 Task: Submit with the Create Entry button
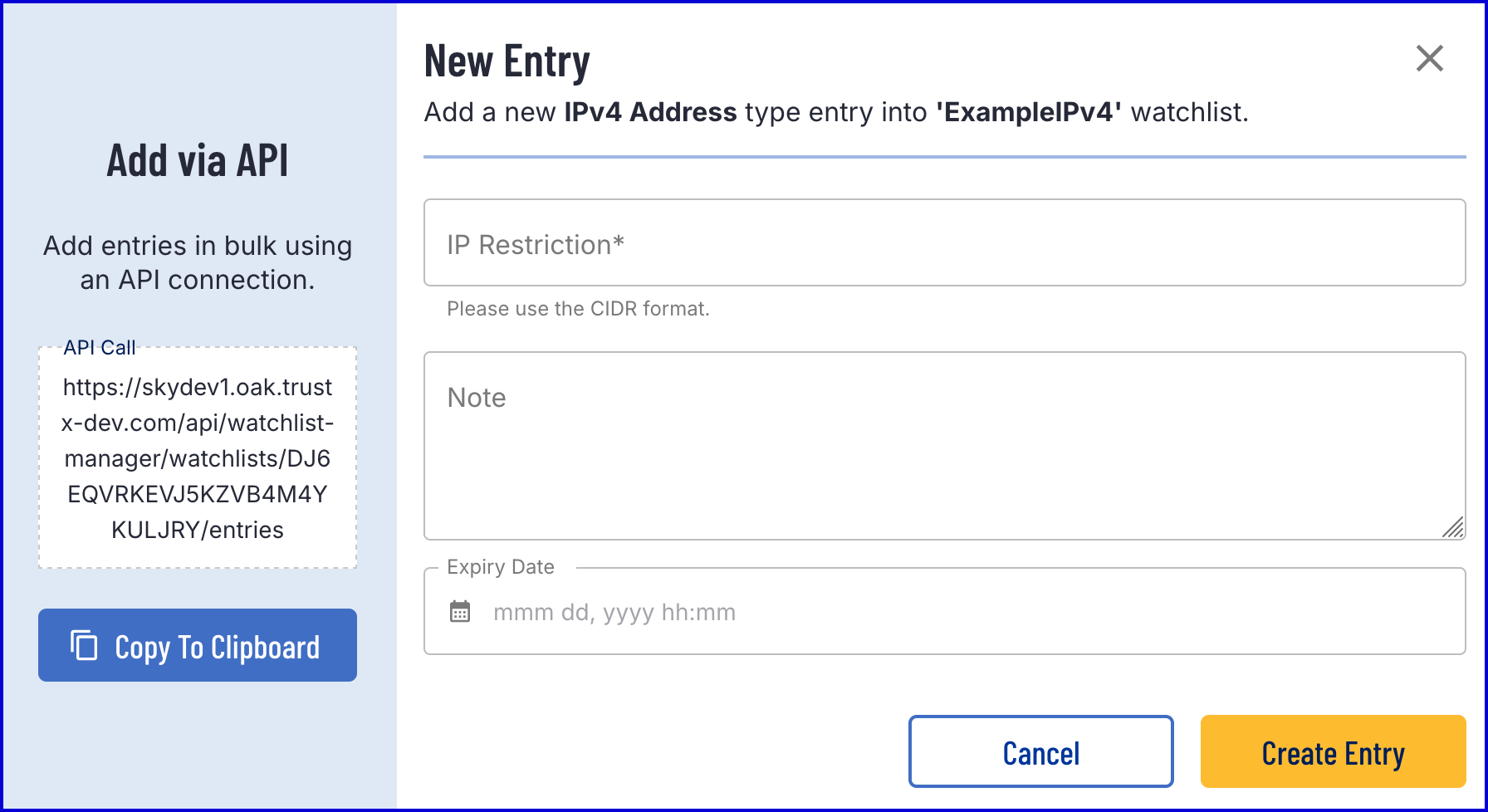pyautogui.click(x=1333, y=752)
